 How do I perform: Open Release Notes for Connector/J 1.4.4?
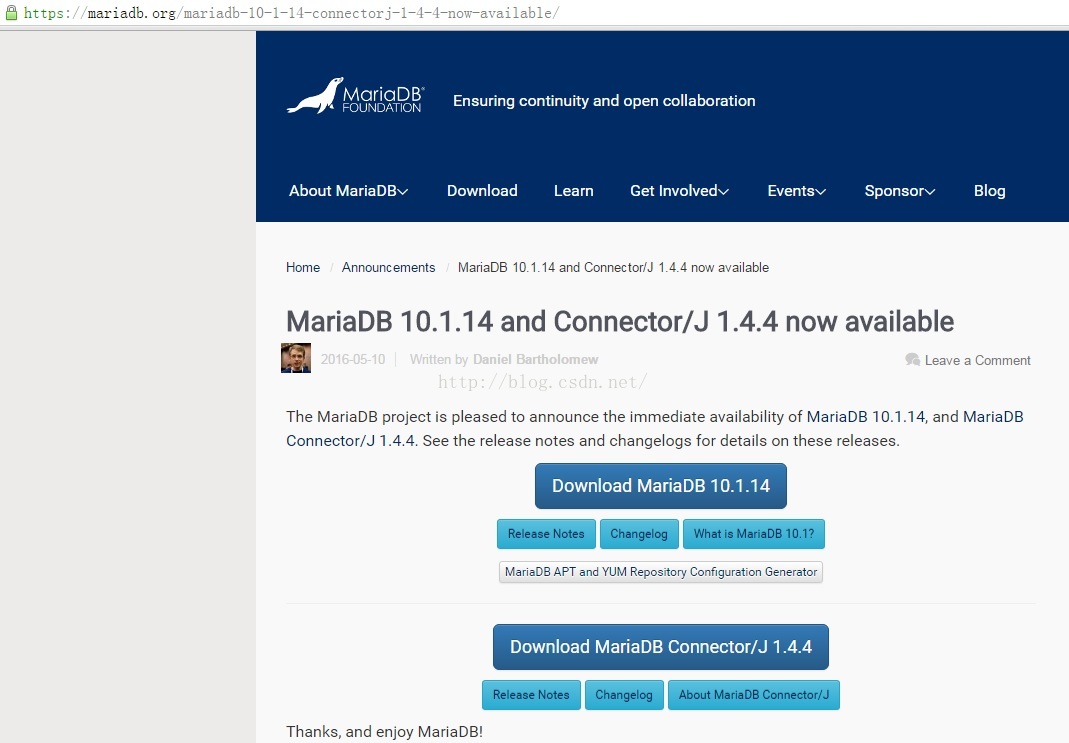(531, 695)
